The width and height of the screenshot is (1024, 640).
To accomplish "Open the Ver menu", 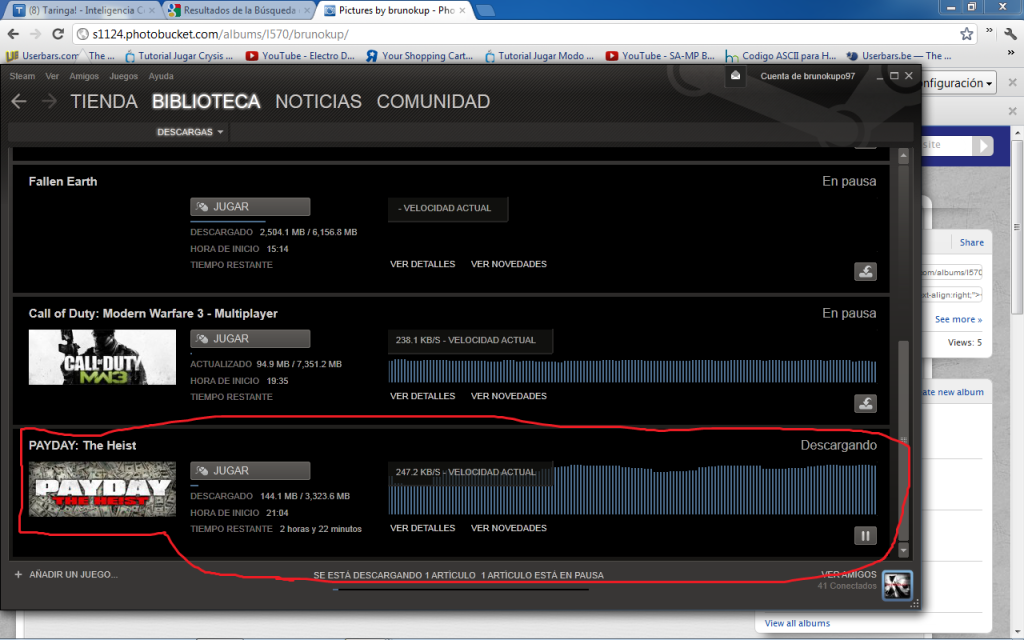I will point(52,76).
